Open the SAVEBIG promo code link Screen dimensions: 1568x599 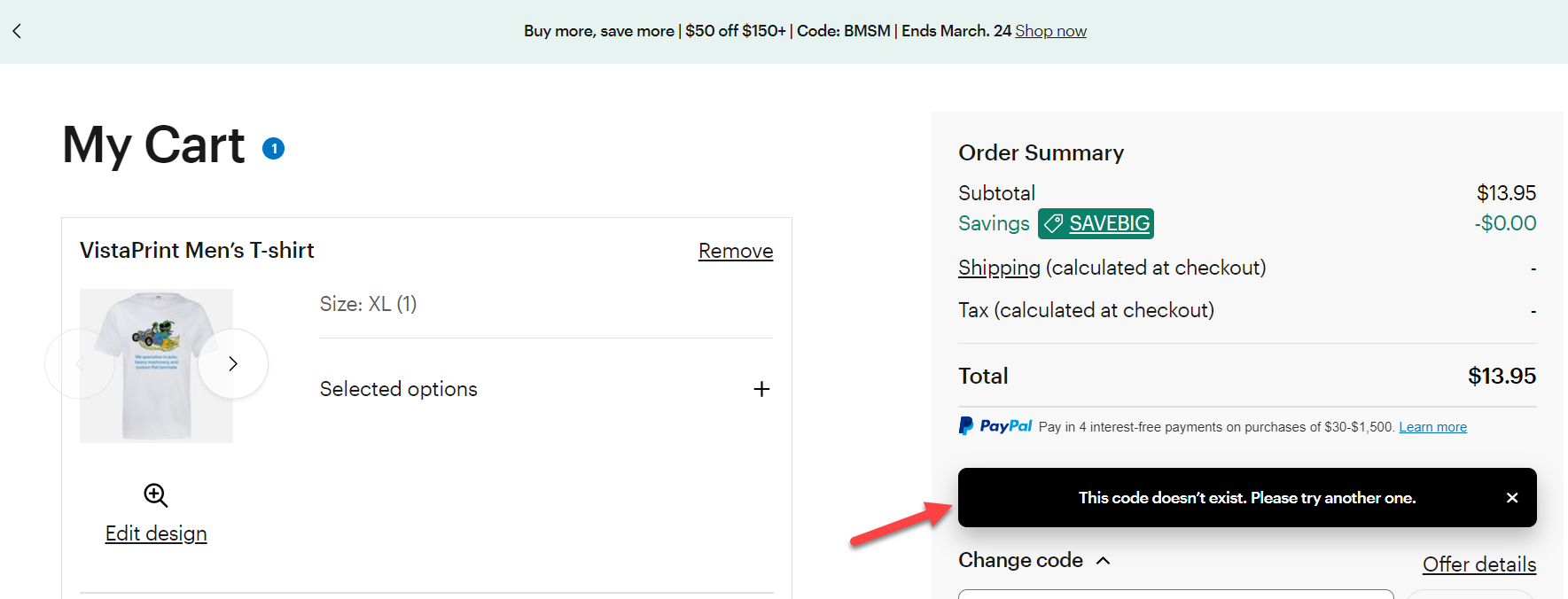(1110, 223)
